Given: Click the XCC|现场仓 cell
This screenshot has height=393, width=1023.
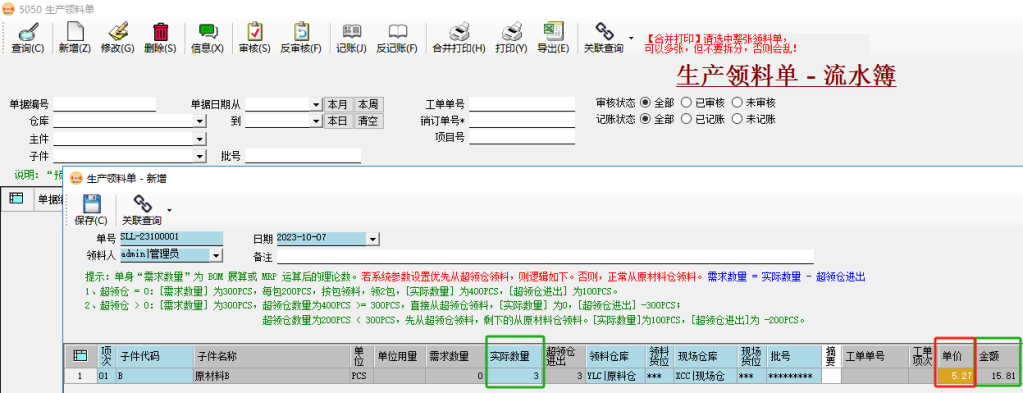Looking at the screenshot, I should point(705,376).
